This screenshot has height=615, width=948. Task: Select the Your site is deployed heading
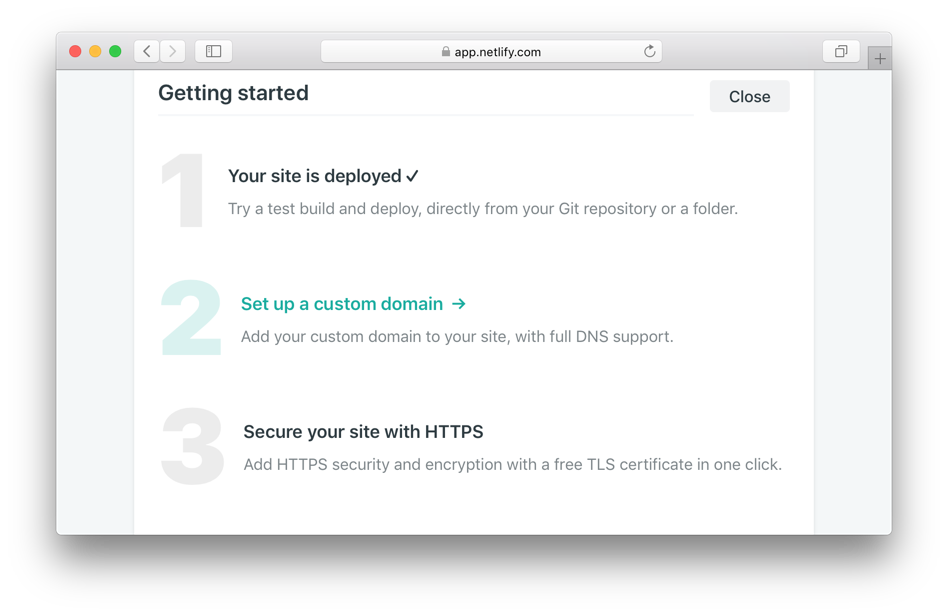tap(314, 176)
